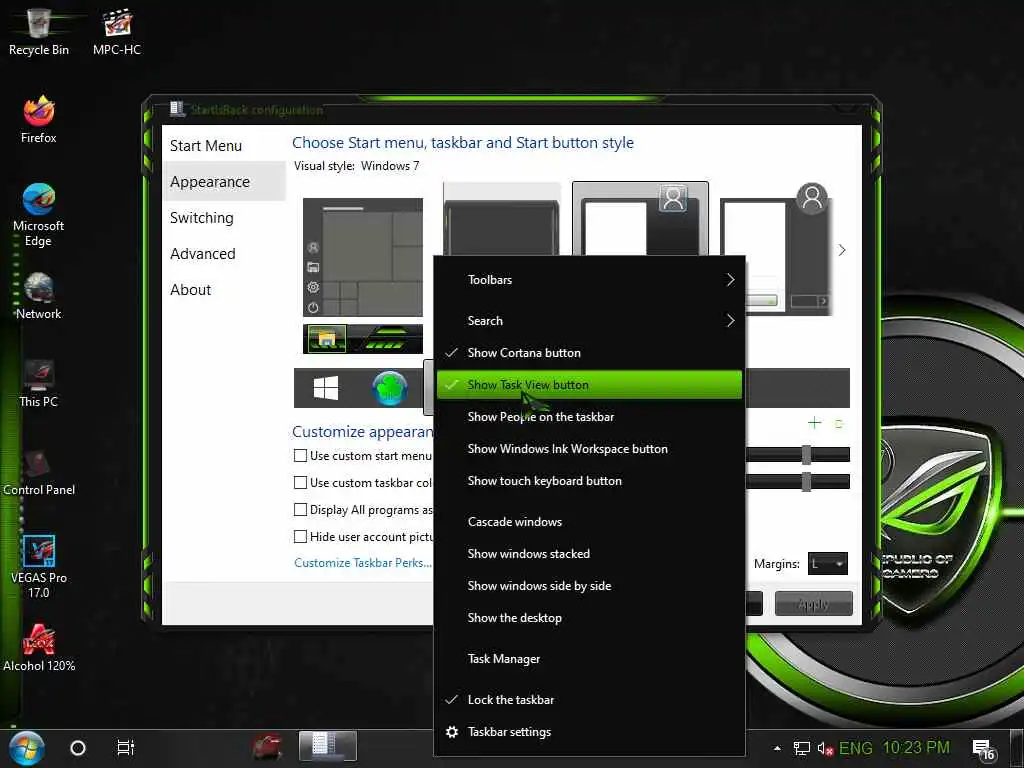Expand the Search submenu

pos(589,321)
